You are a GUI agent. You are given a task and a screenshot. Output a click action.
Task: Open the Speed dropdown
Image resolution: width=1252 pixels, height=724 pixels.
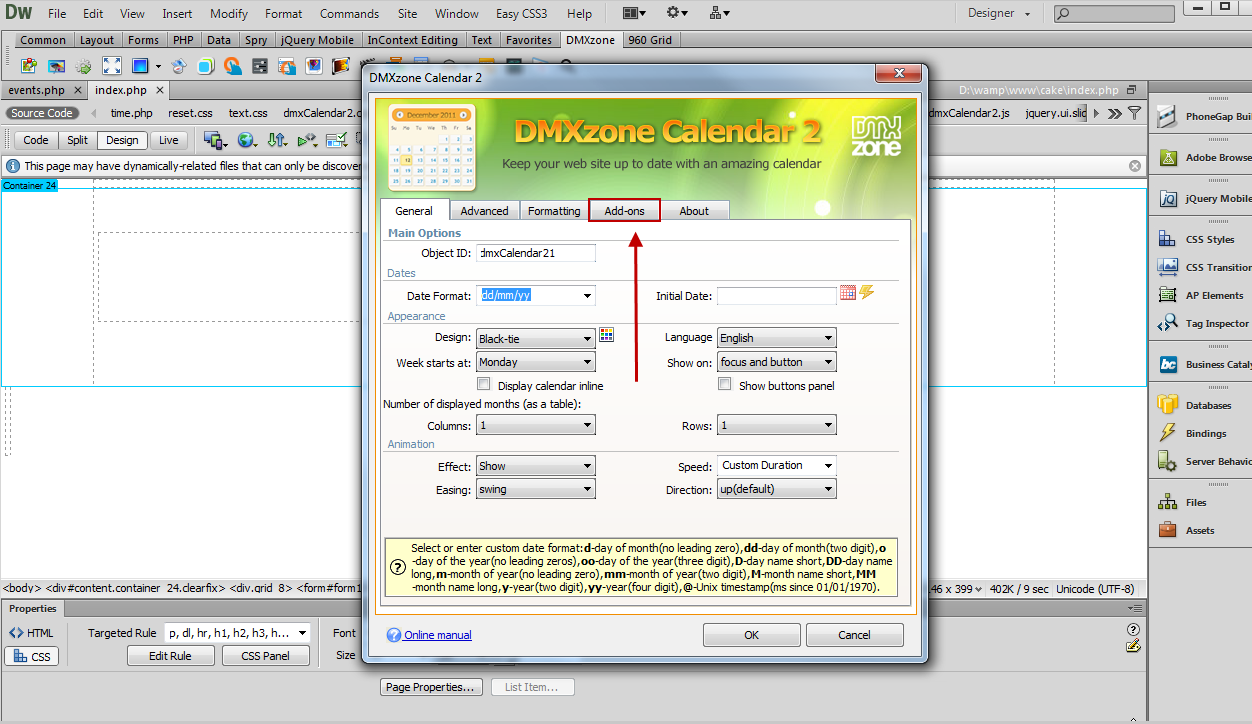777,465
